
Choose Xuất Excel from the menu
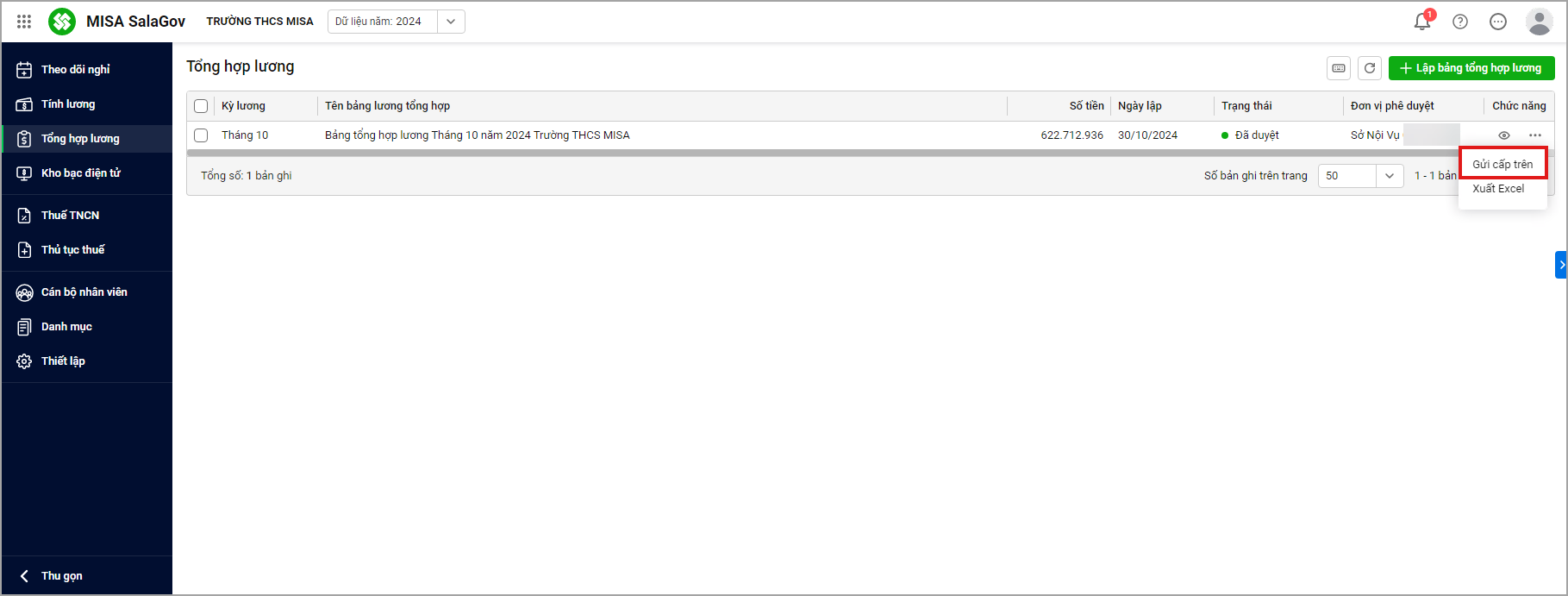1498,189
